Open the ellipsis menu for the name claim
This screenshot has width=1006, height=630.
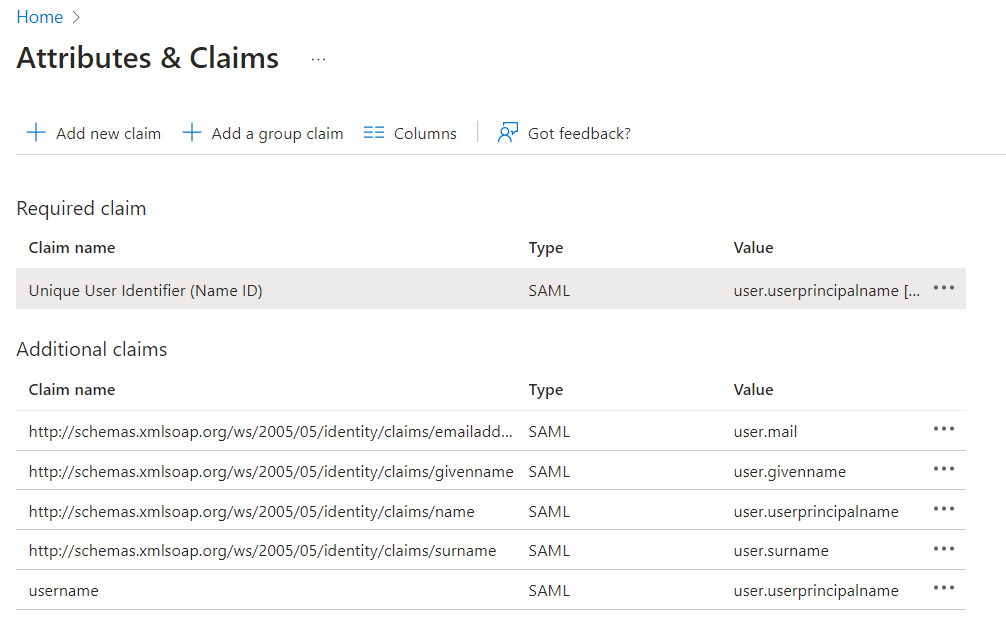click(943, 510)
